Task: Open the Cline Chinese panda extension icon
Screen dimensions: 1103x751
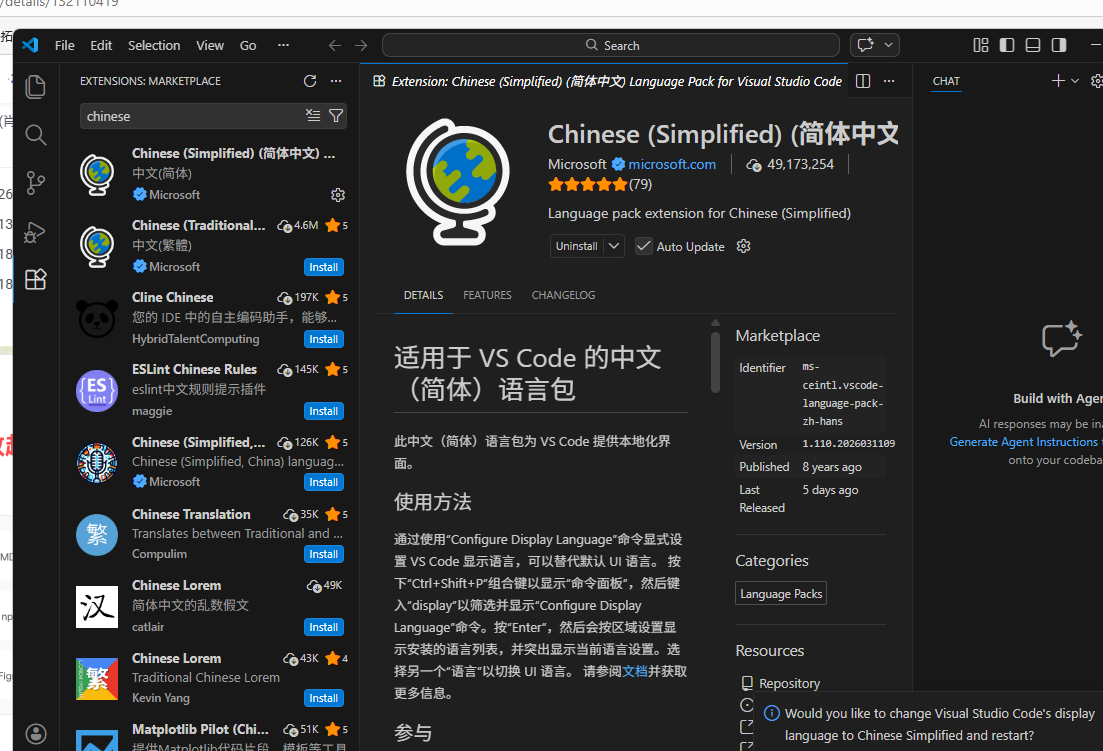Action: pyautogui.click(x=97, y=319)
